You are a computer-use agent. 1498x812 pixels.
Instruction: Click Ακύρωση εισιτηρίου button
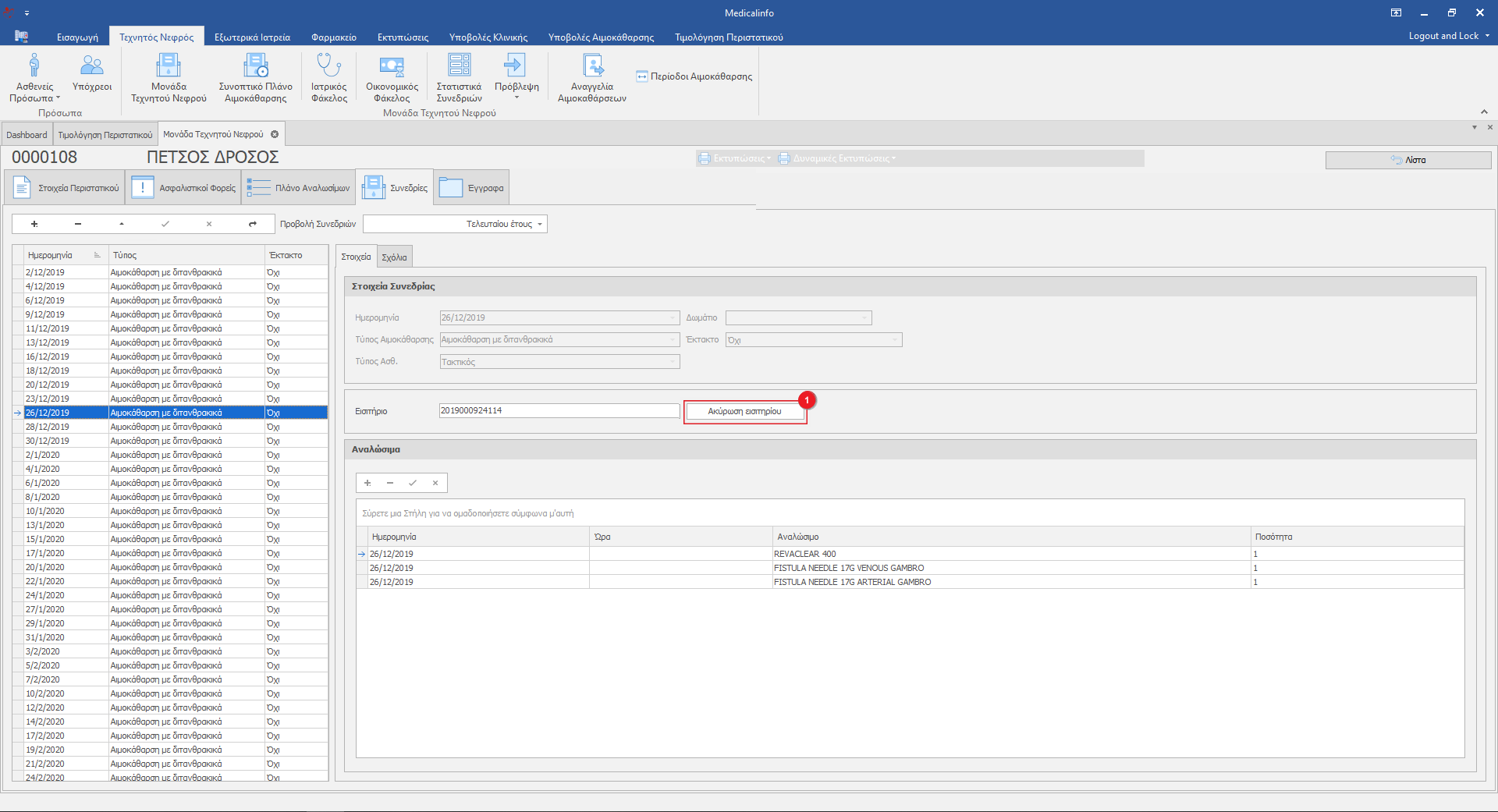coord(744,411)
